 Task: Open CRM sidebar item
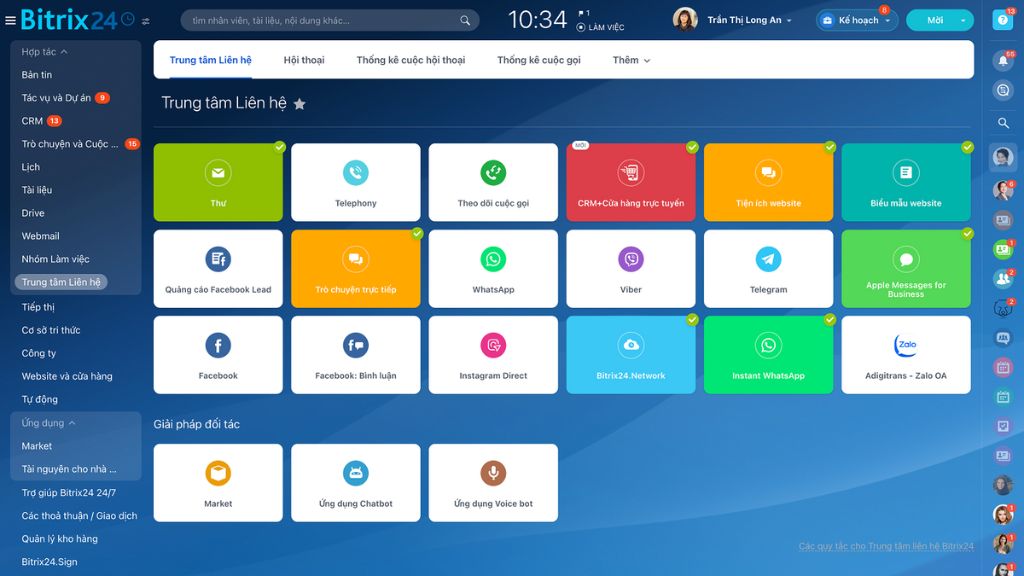[32, 121]
